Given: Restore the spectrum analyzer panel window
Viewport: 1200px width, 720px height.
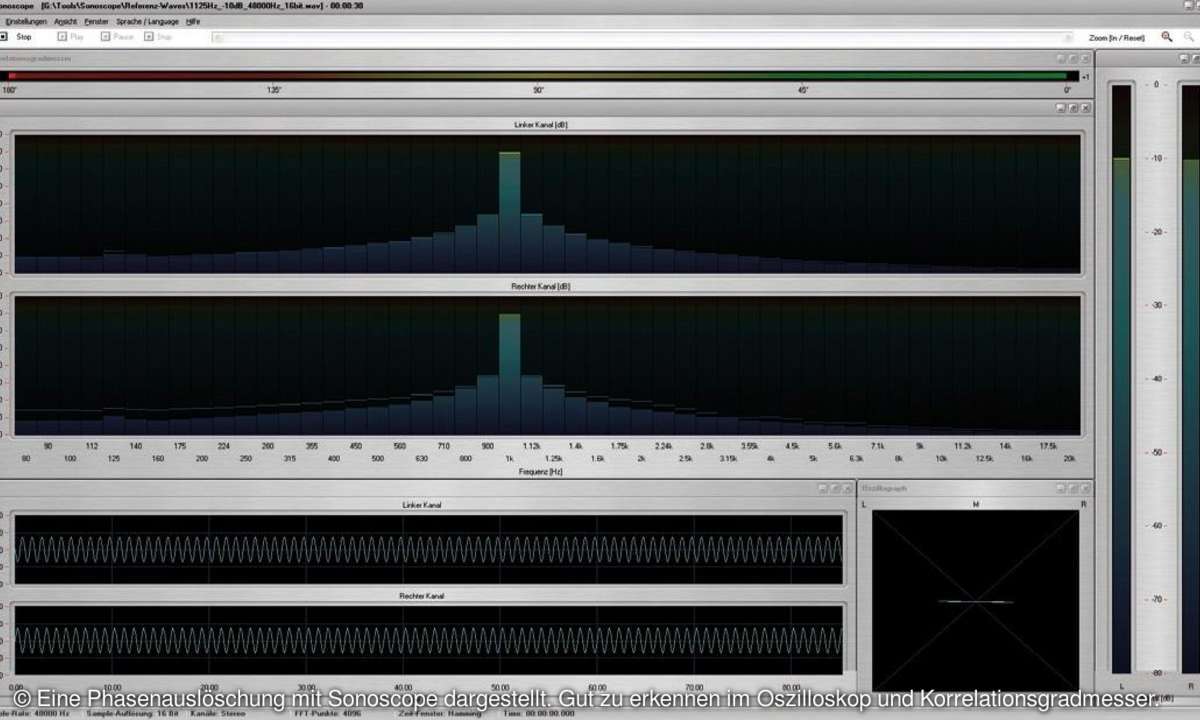Looking at the screenshot, I should click(x=1073, y=108).
